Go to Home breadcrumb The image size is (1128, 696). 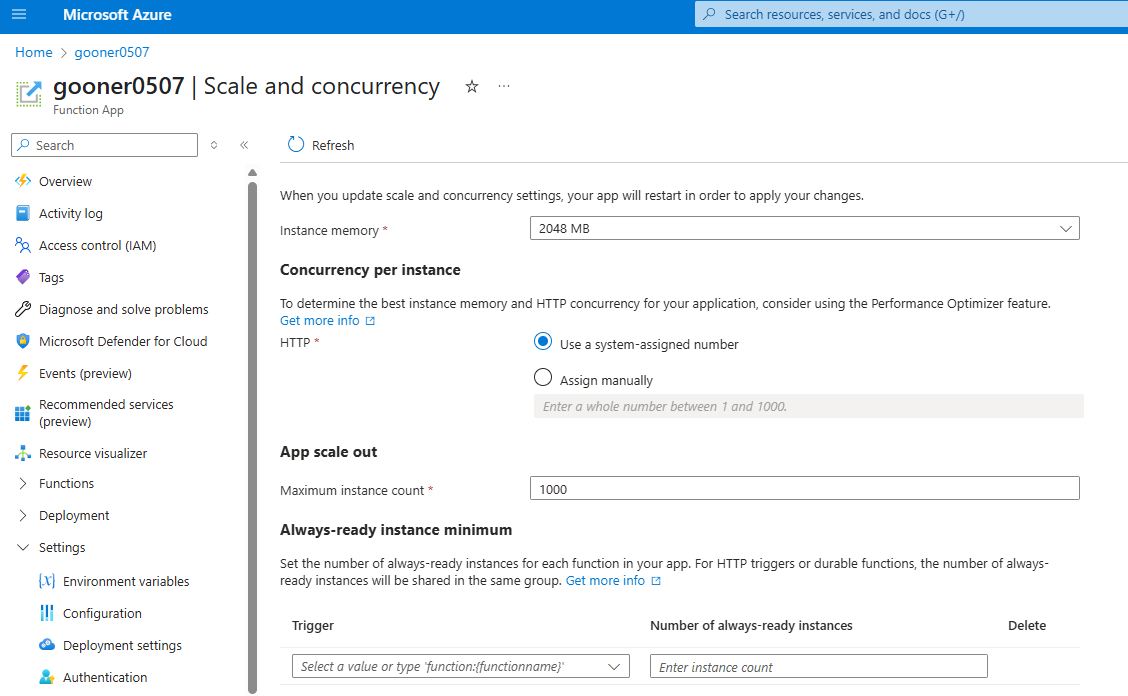pyautogui.click(x=34, y=53)
